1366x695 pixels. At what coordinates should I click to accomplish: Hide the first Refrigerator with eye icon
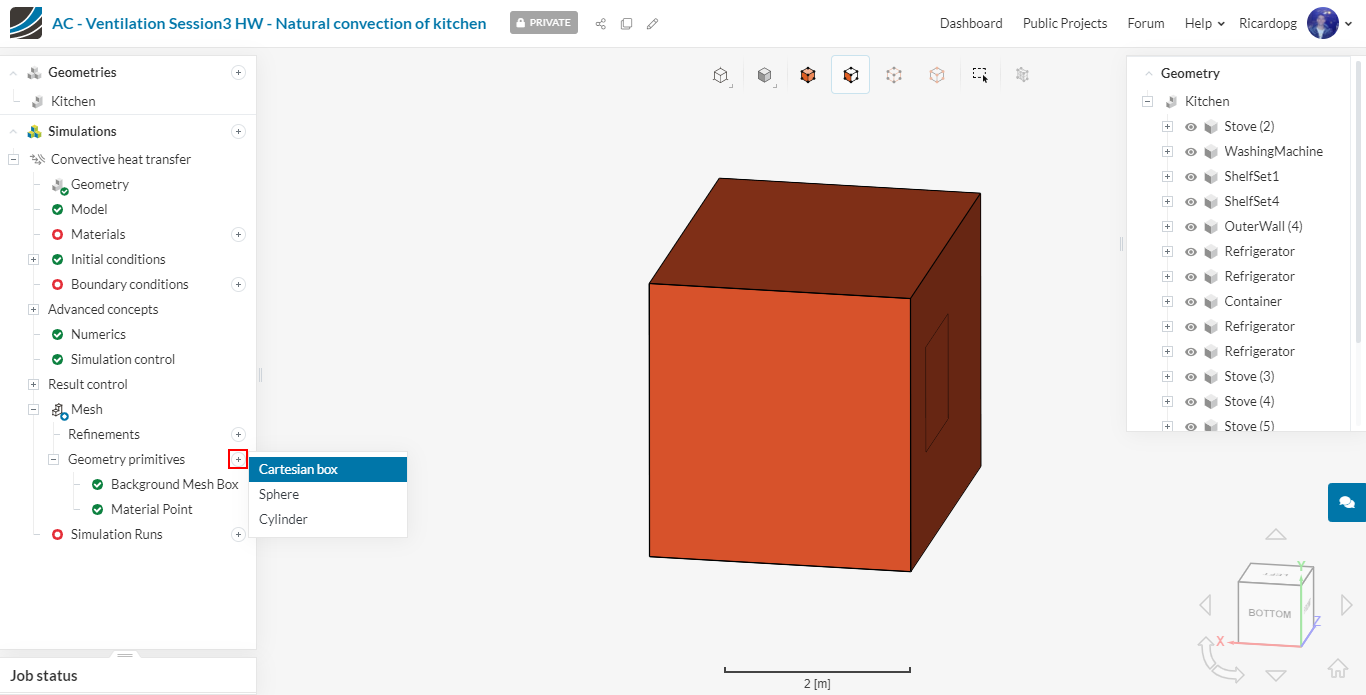pos(1191,252)
